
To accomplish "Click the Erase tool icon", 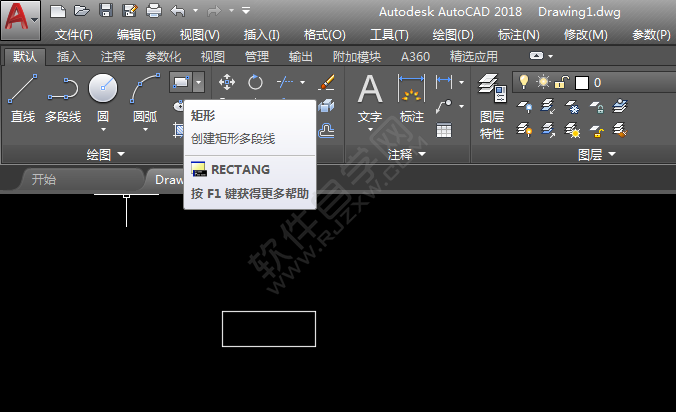I will pyautogui.click(x=326, y=82).
